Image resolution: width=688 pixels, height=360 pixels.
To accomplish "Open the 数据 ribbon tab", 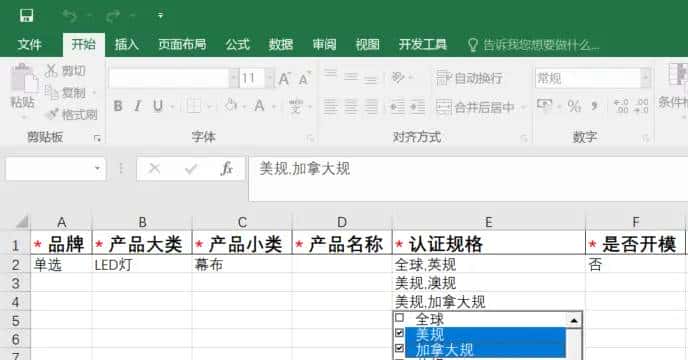I will (281, 44).
